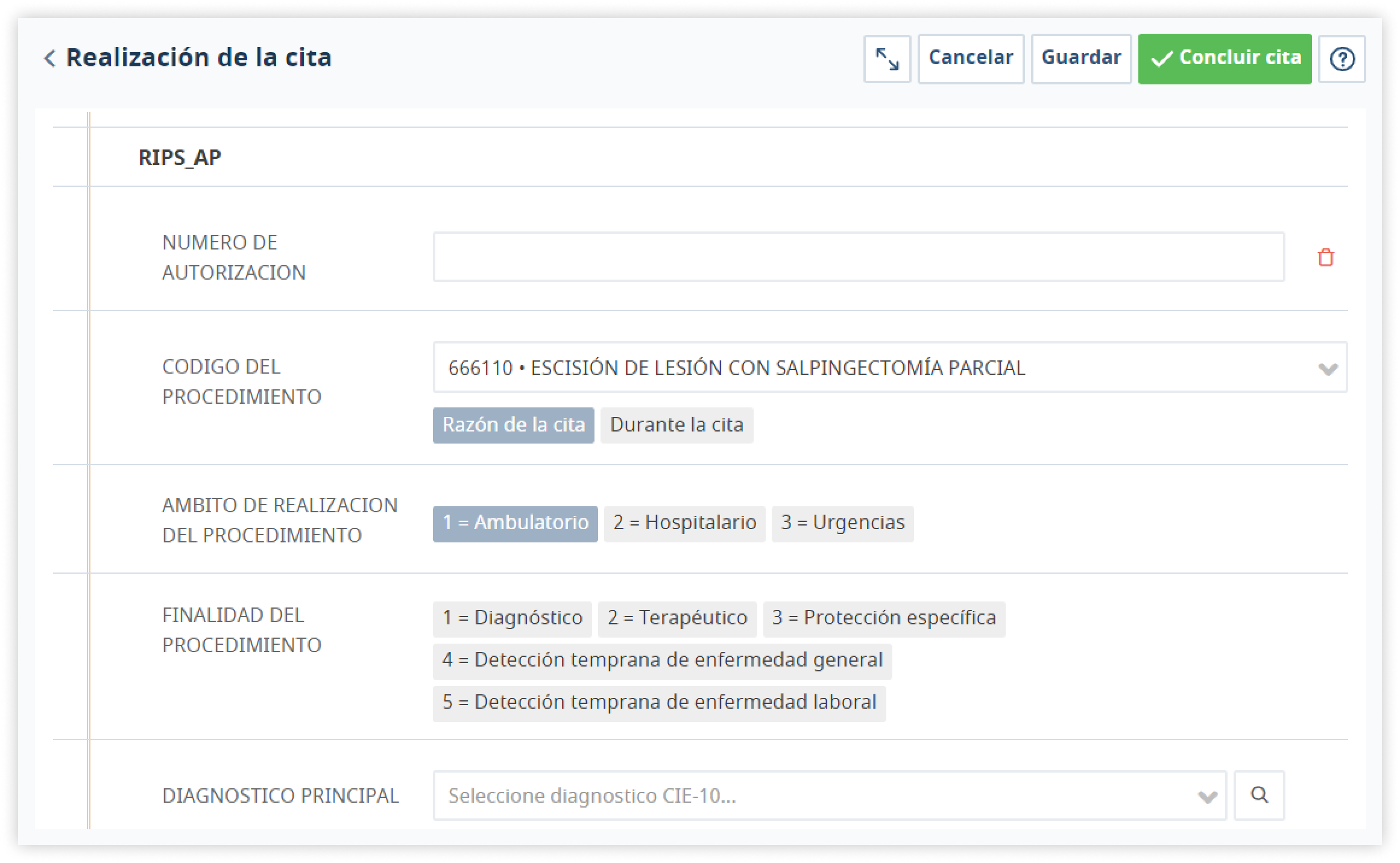Set purpose to 1 = Diagnóstico

point(512,619)
